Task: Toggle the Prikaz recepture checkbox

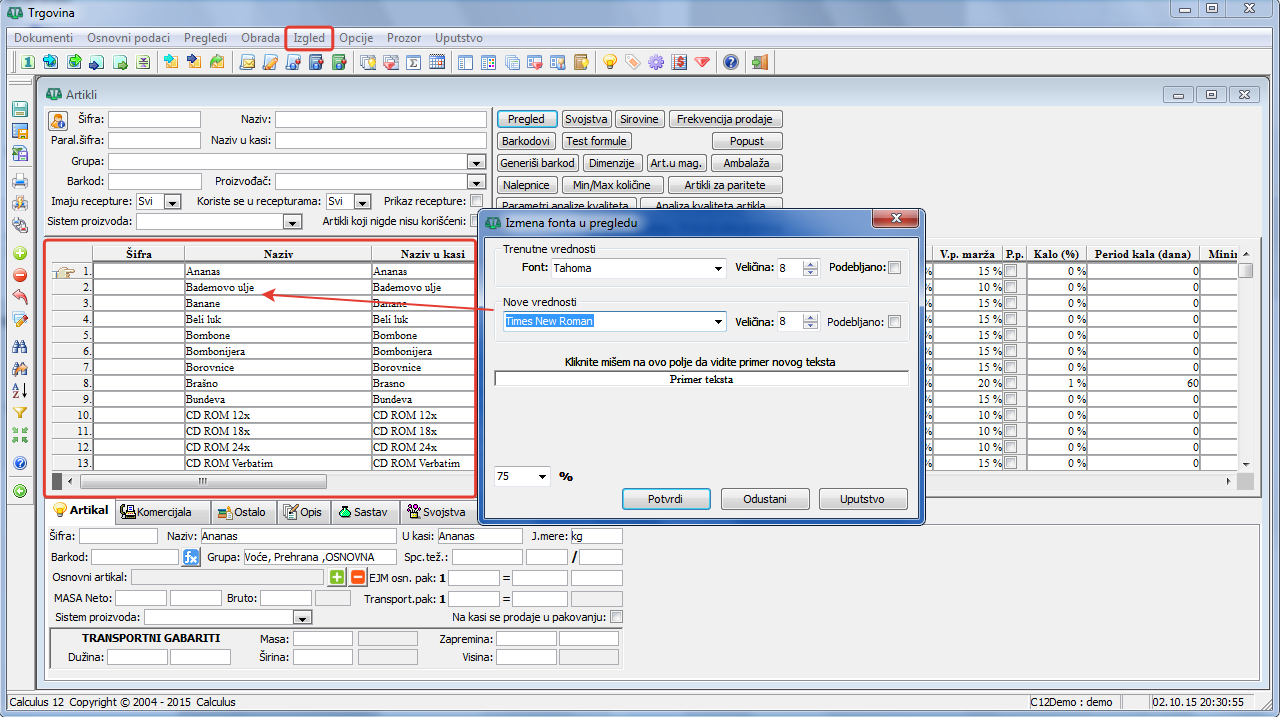Action: point(476,201)
